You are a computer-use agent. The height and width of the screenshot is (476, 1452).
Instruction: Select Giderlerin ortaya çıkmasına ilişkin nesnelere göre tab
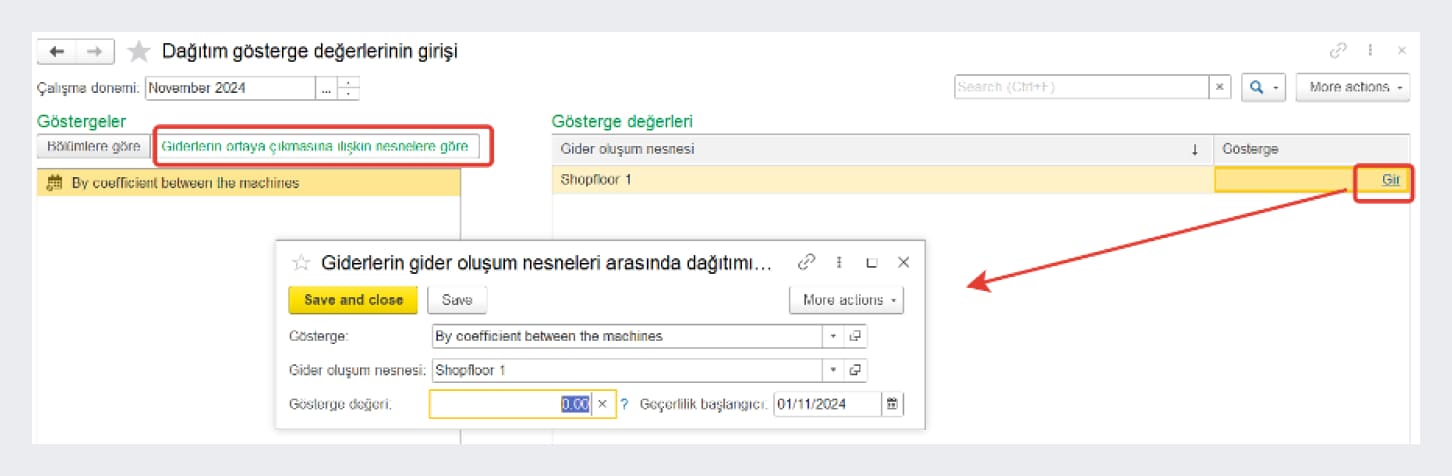(x=315, y=146)
